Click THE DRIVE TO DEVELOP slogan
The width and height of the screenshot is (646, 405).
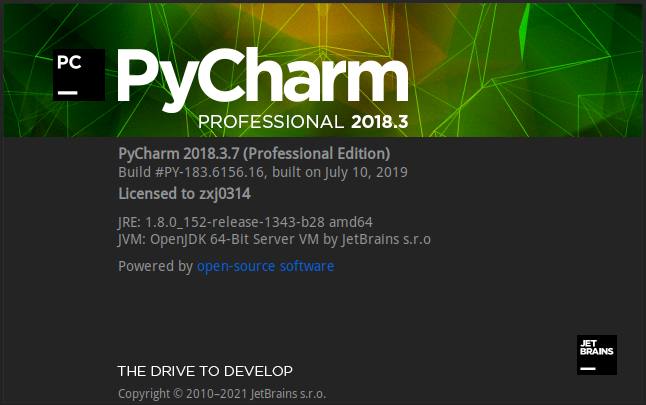pyautogui.click(x=205, y=371)
